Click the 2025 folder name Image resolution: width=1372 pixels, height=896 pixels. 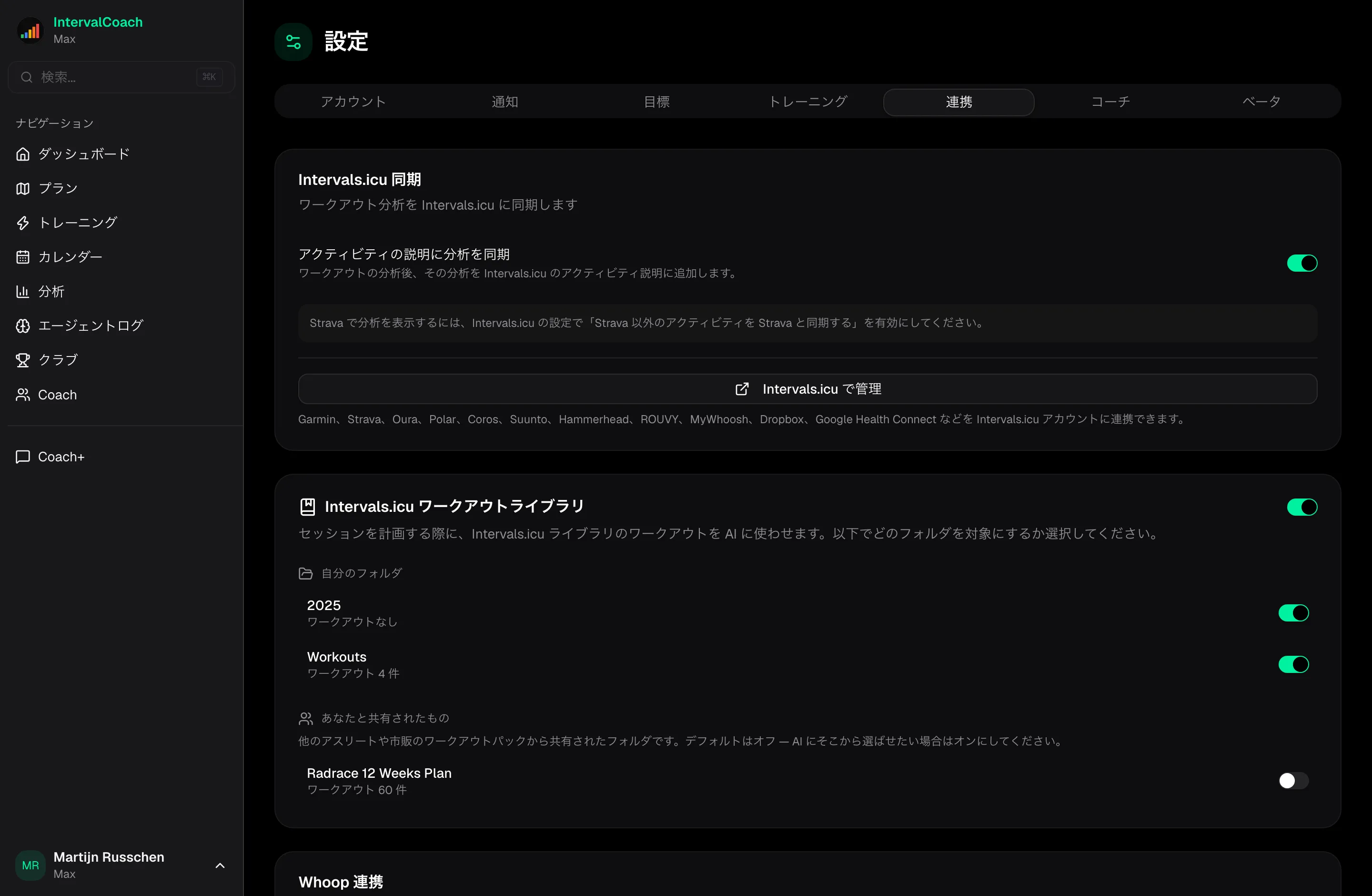(323, 605)
